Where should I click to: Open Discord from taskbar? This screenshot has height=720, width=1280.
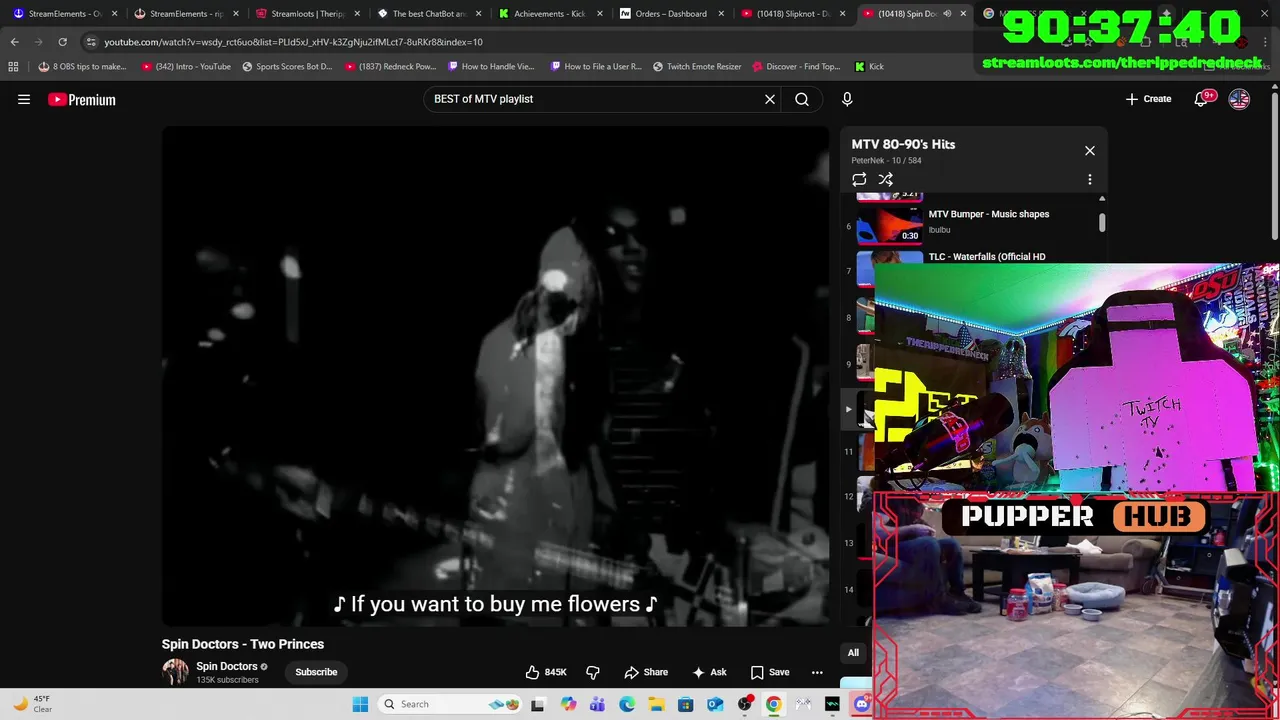(862, 704)
